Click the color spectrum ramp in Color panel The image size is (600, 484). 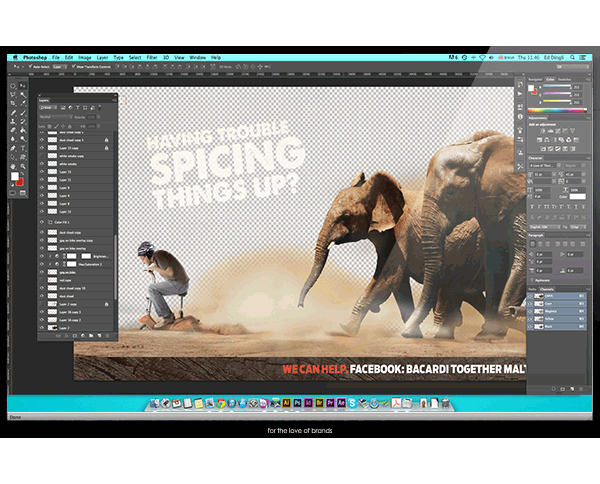pos(557,110)
